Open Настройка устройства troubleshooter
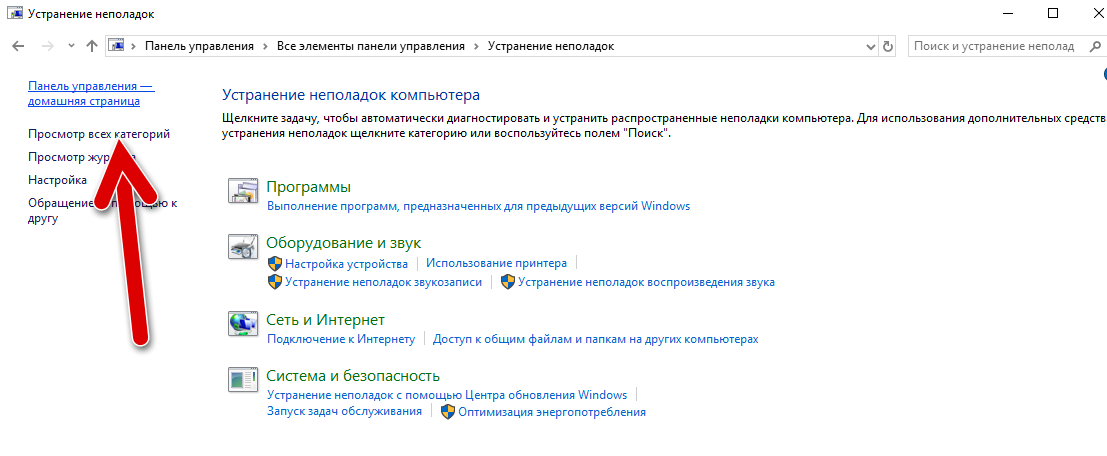The width and height of the screenshot is (1107, 456). [x=347, y=263]
